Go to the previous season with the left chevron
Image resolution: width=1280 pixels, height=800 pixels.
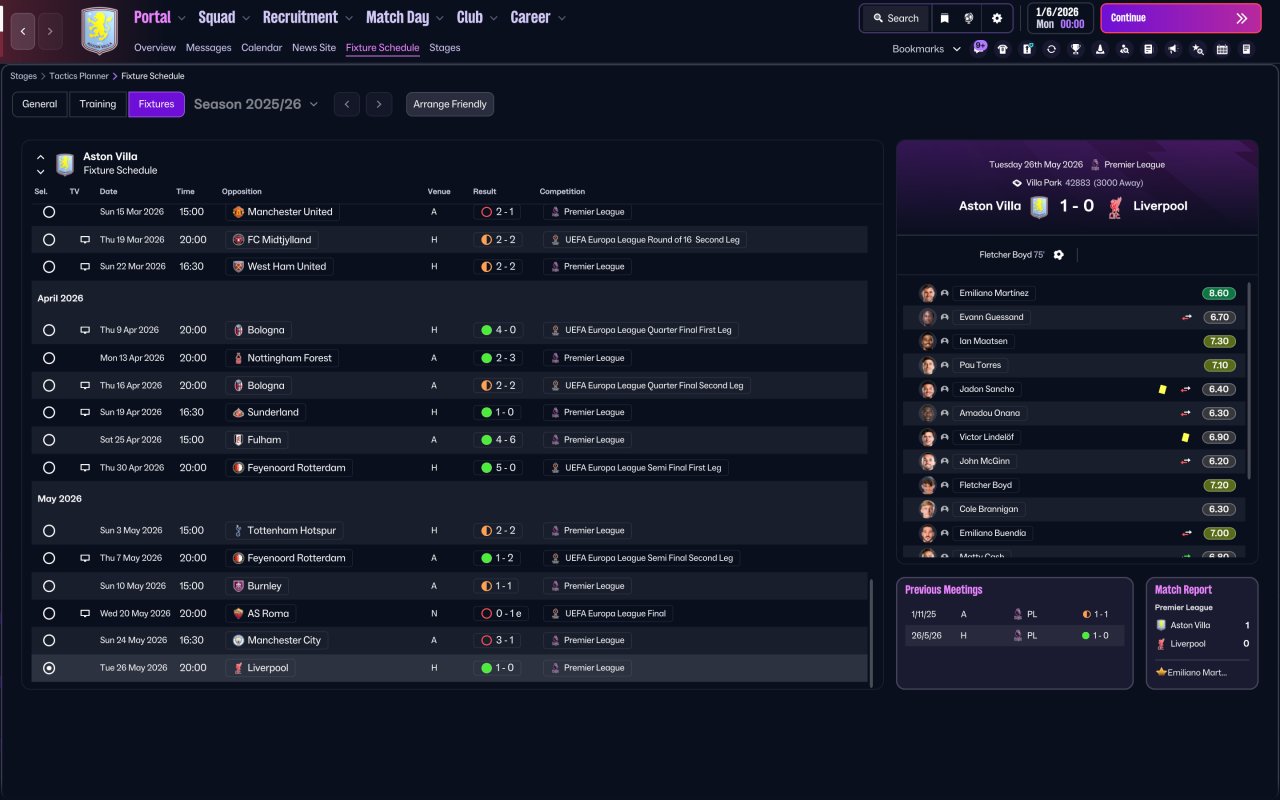(x=347, y=104)
